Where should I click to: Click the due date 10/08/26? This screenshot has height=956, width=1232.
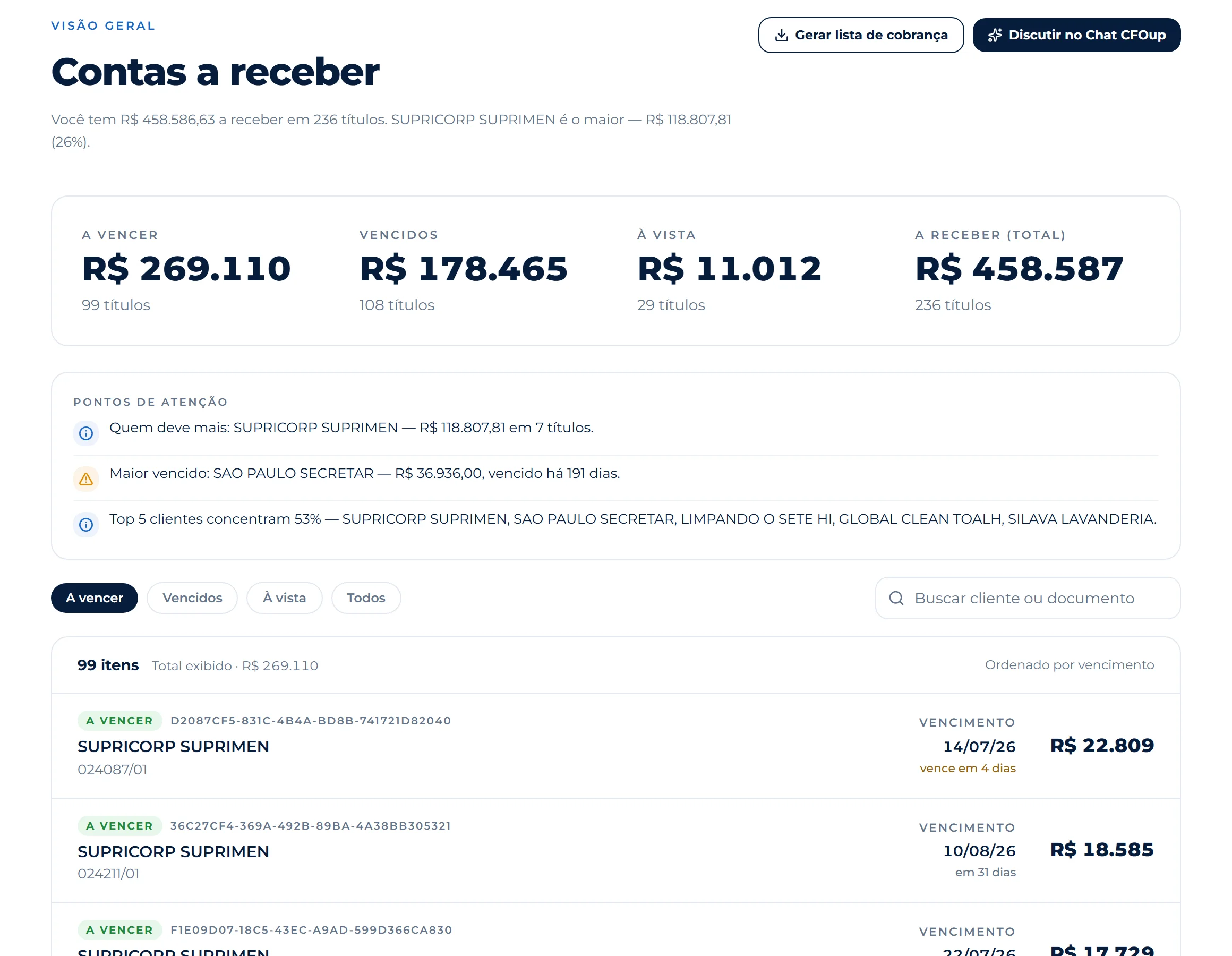pos(979,850)
